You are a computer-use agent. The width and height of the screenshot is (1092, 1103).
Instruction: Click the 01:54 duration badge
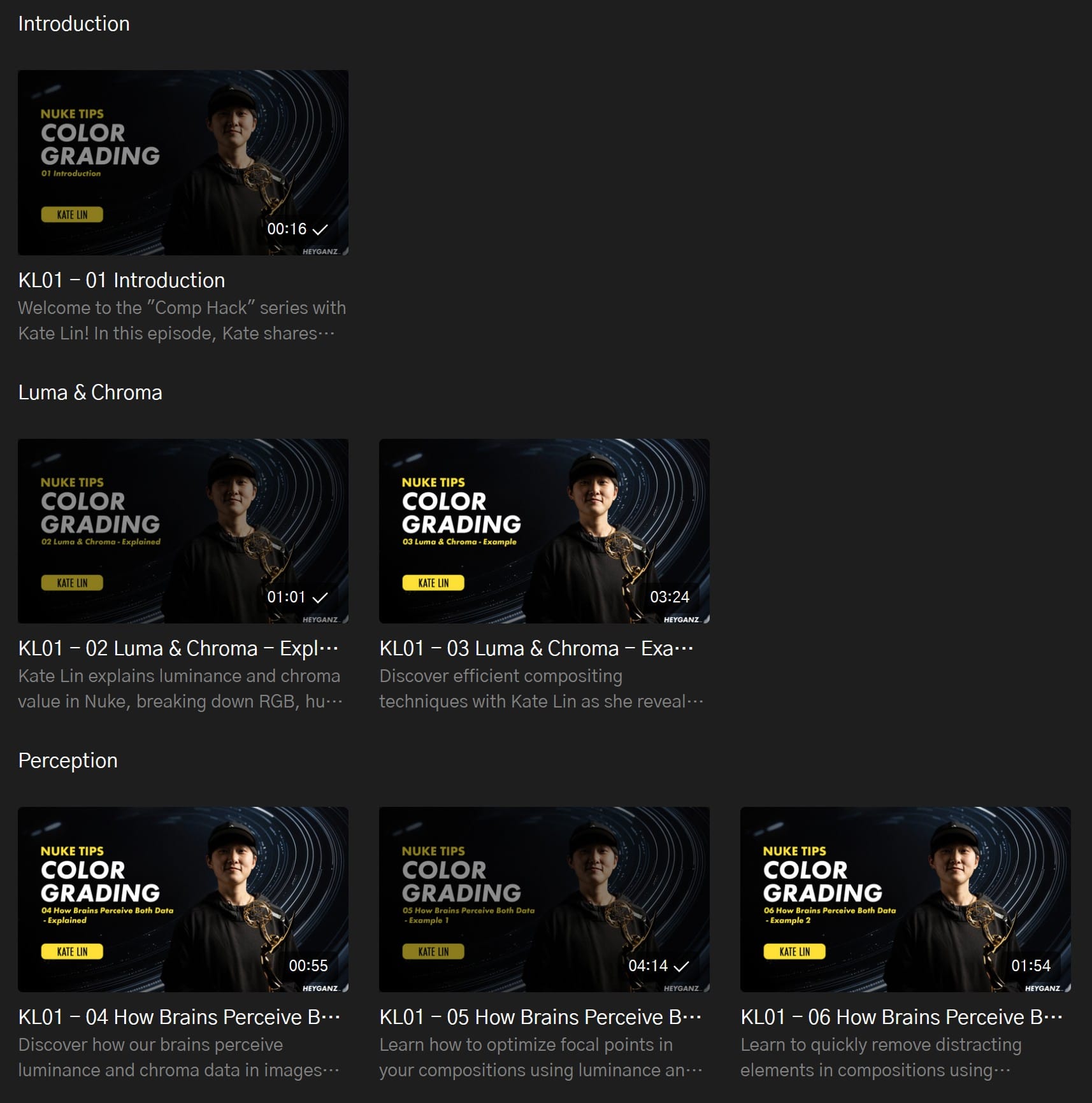pyautogui.click(x=1030, y=966)
